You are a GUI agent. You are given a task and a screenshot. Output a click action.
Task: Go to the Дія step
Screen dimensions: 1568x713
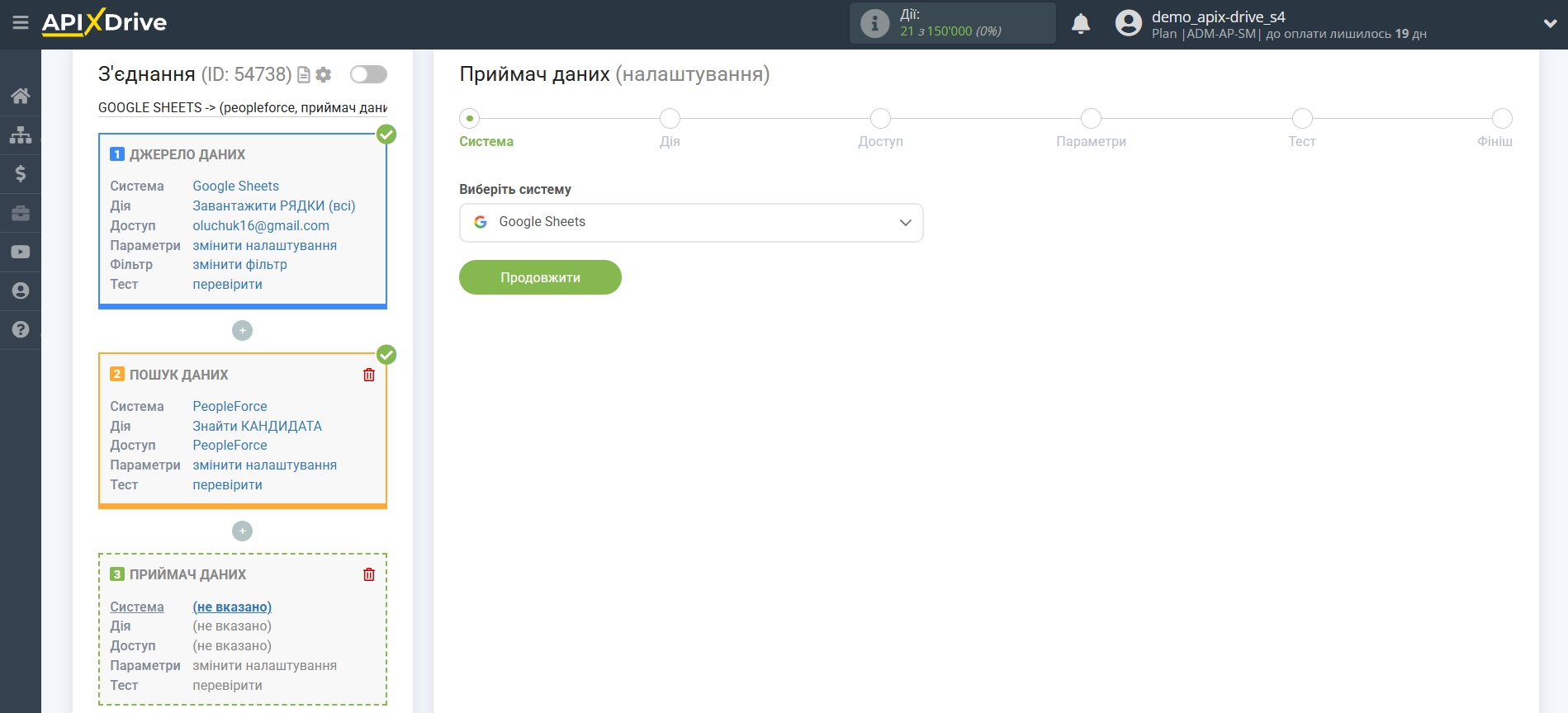[x=670, y=119]
